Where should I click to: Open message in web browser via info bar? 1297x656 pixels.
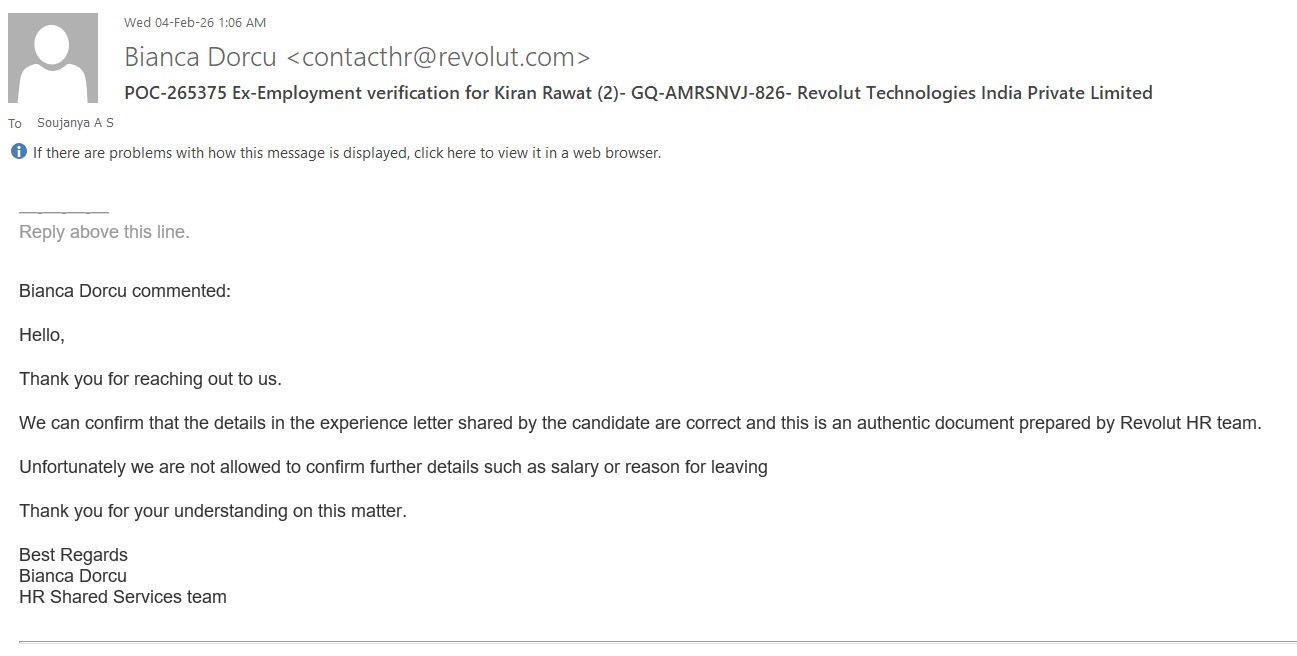pyautogui.click(x=347, y=153)
